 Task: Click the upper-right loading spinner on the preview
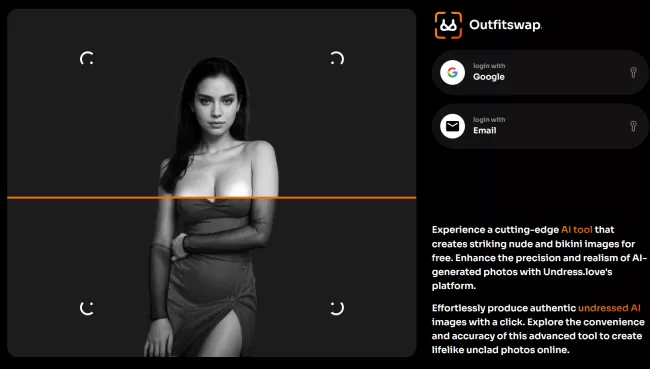337,58
